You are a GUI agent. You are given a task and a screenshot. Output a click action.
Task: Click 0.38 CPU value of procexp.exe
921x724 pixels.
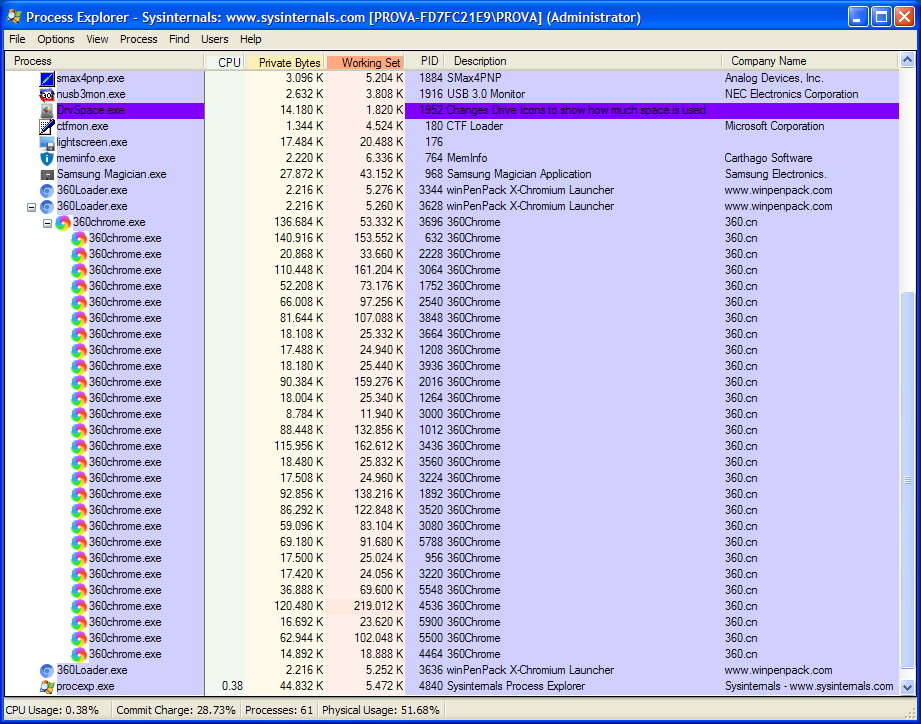233,686
